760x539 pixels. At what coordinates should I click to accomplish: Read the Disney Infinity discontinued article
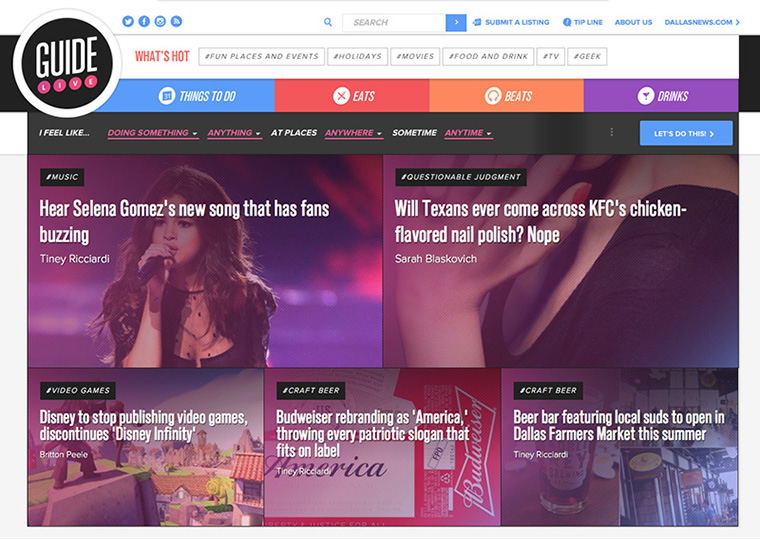point(143,426)
